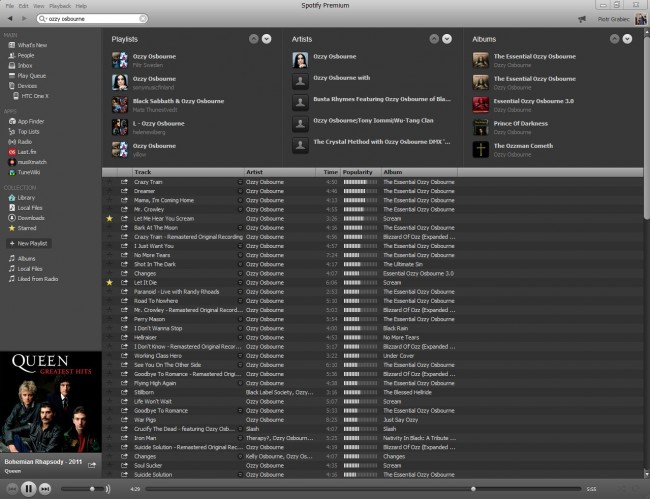The height and width of the screenshot is (499, 650).
Task: Open the Prince Of Darkness album
Action: [521, 124]
